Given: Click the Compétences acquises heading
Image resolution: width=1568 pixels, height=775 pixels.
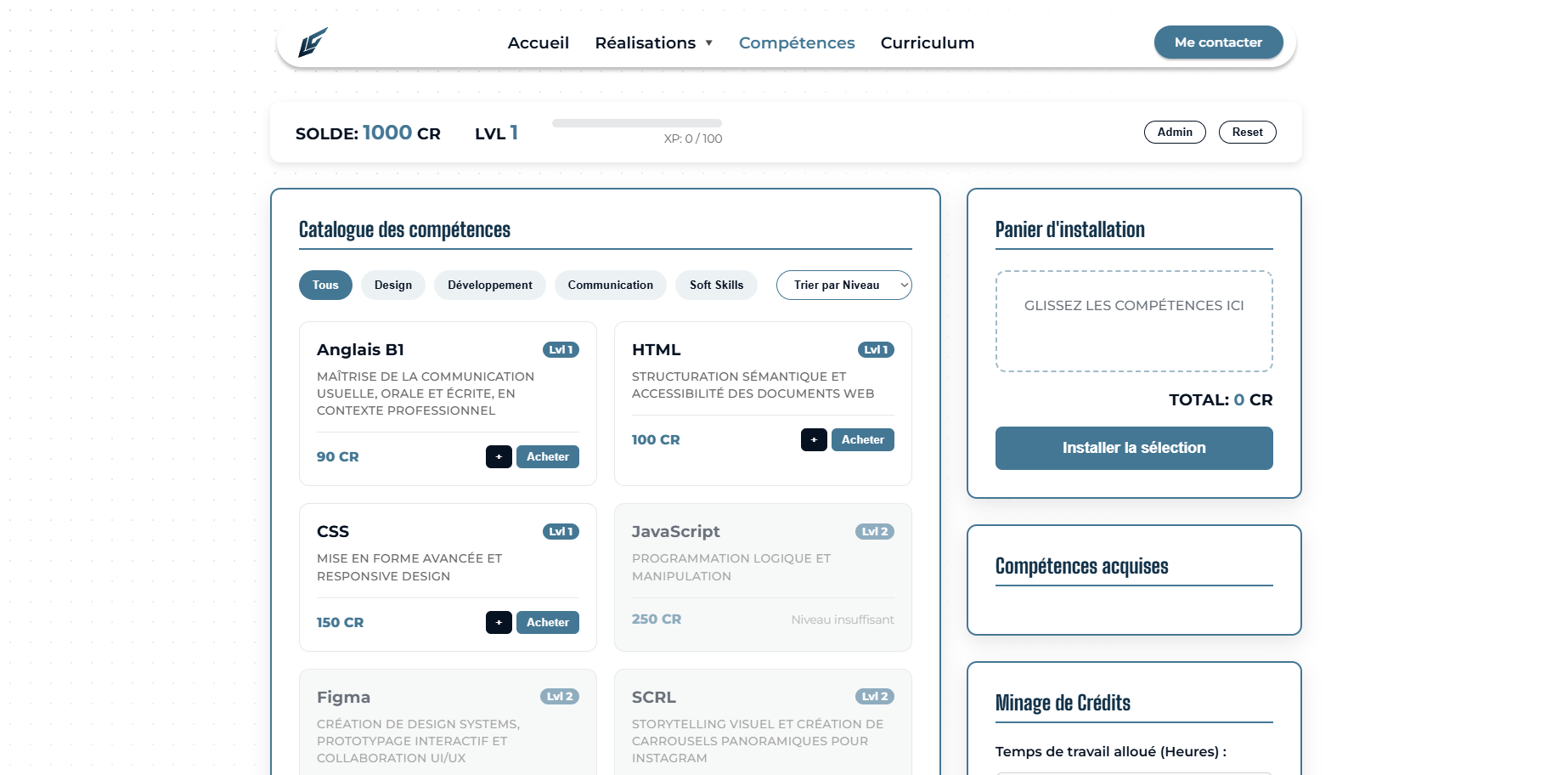Looking at the screenshot, I should pyautogui.click(x=1081, y=566).
